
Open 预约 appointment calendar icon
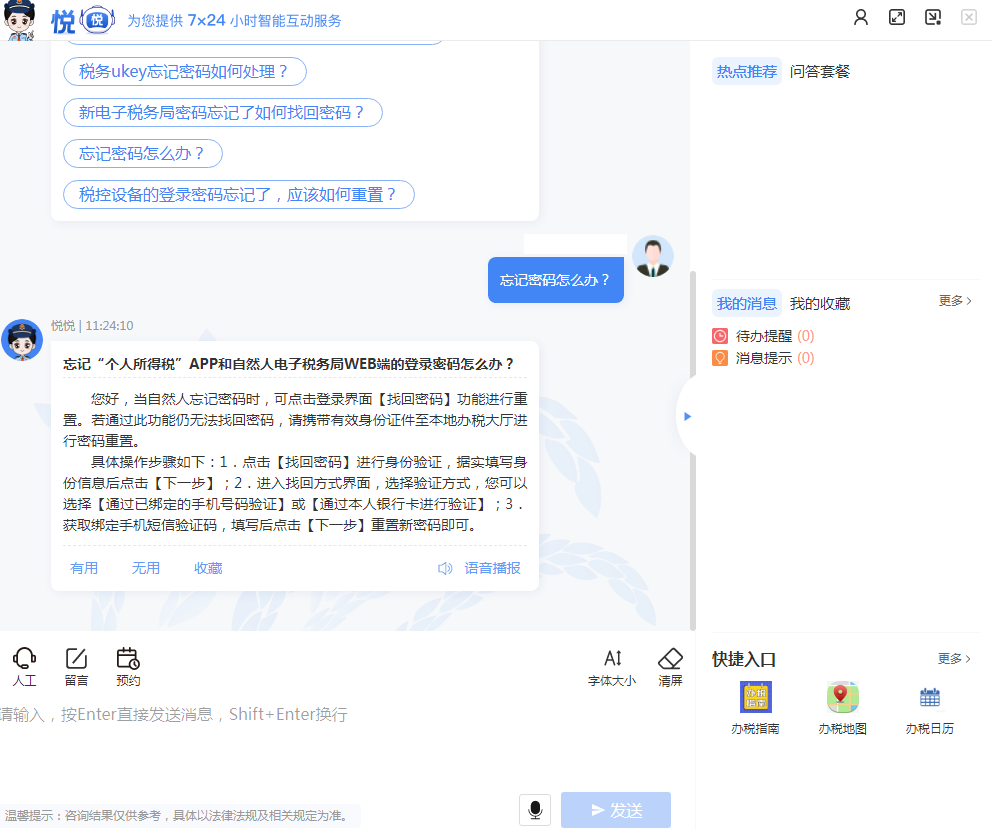tap(128, 667)
